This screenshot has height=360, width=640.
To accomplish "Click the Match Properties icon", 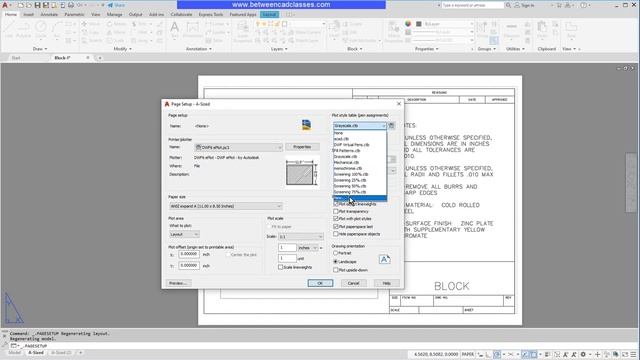I will 394,31.
